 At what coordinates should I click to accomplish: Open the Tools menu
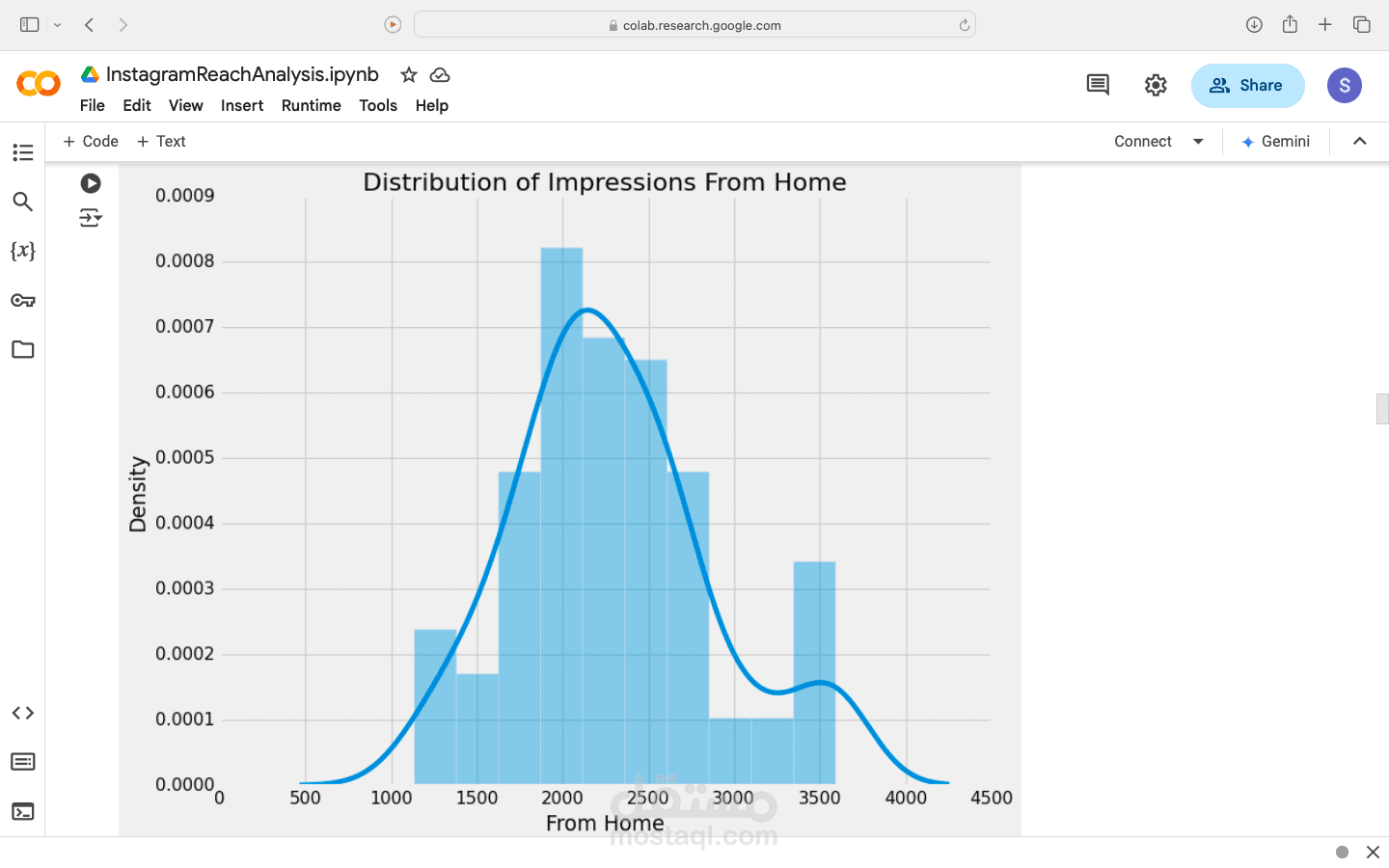[378, 105]
